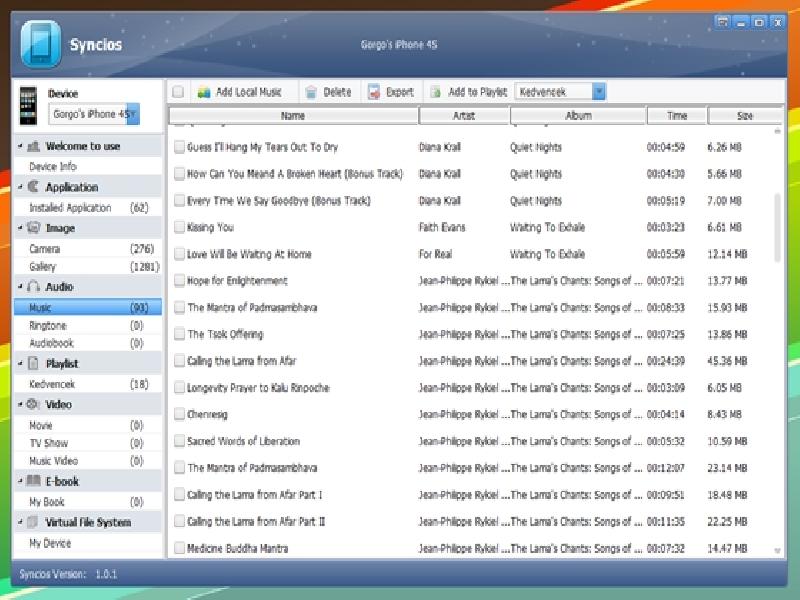This screenshot has width=800, height=600.
Task: Click the Playlist section icon
Action: click(34, 363)
